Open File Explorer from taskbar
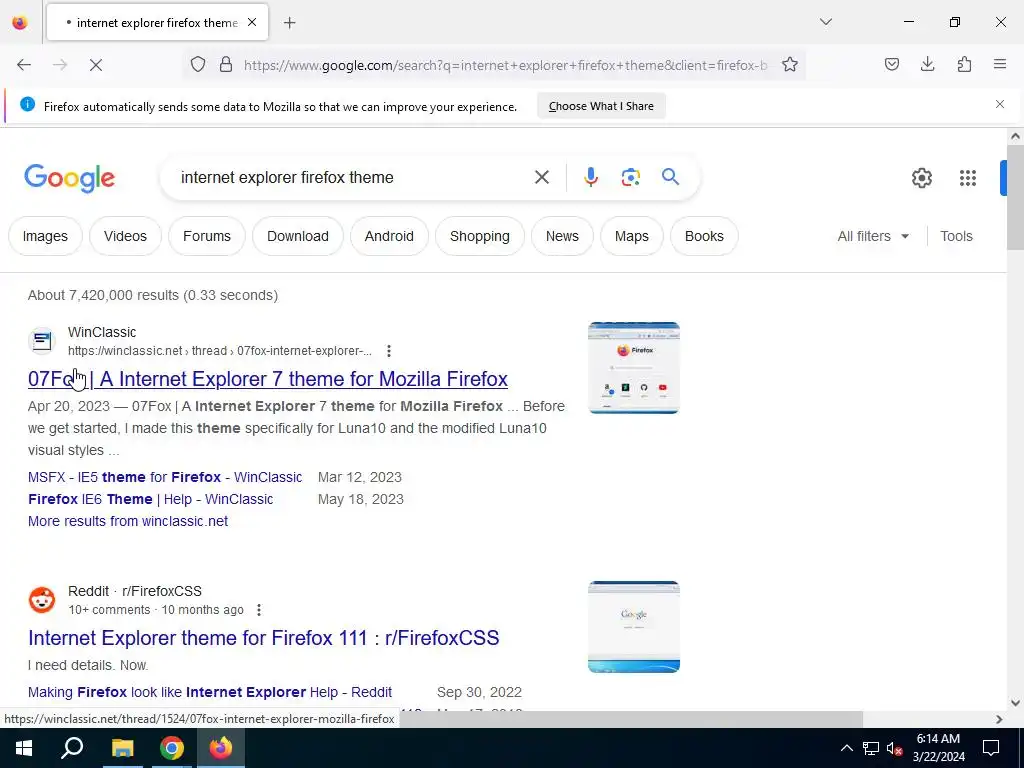Screen dimensions: 1024x768 (122, 748)
